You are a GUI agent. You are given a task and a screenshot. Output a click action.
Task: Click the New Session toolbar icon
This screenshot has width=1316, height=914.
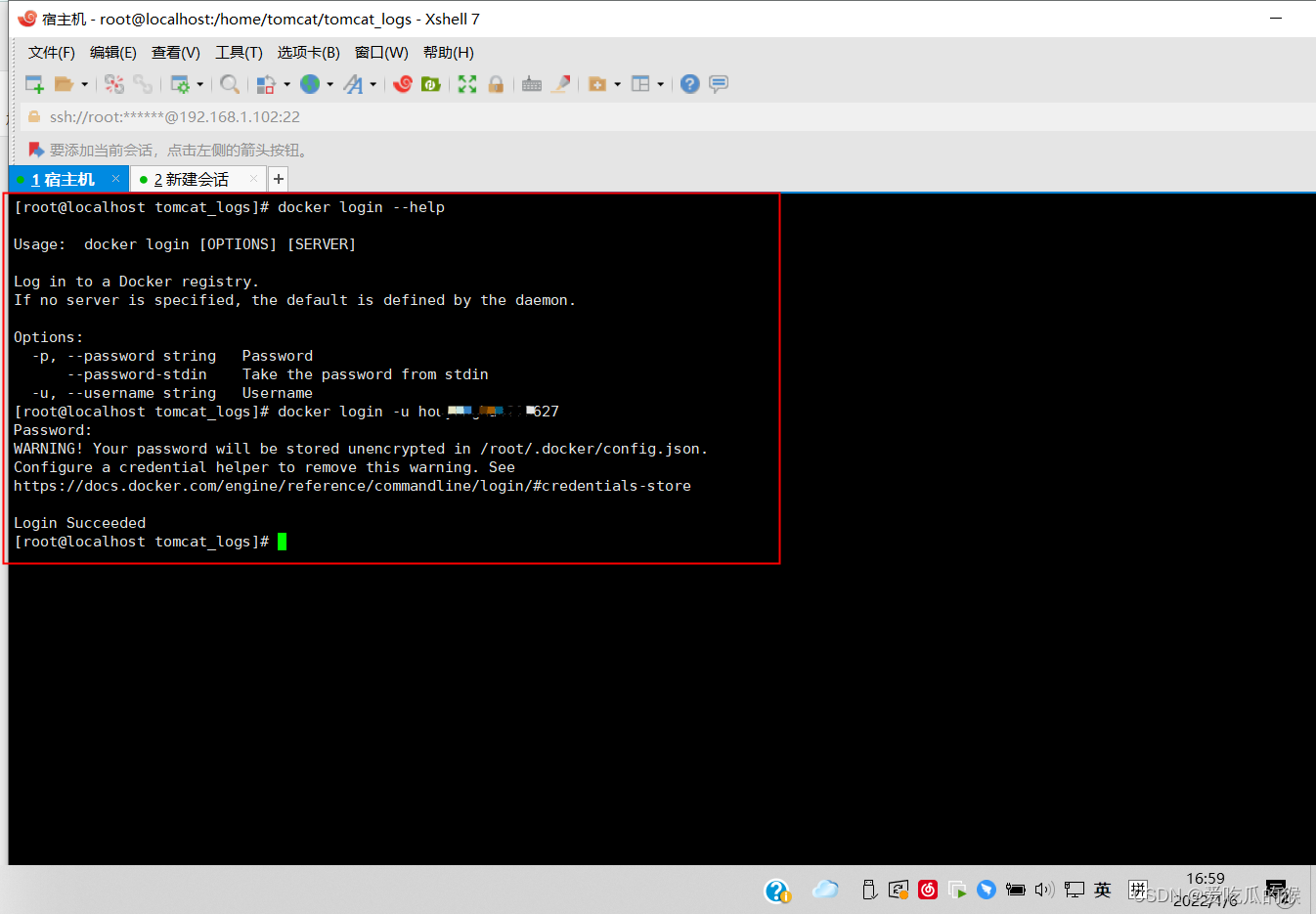34,84
